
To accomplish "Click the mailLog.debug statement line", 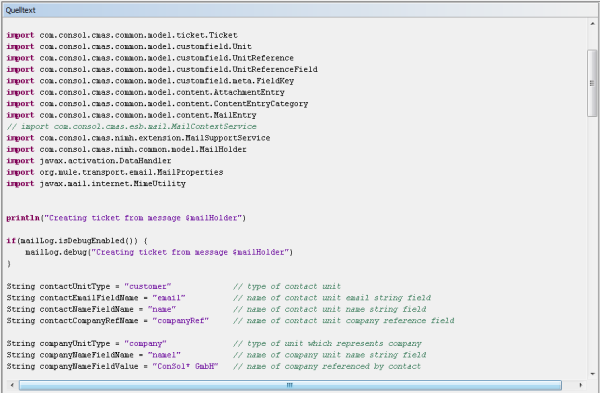I will pos(159,253).
